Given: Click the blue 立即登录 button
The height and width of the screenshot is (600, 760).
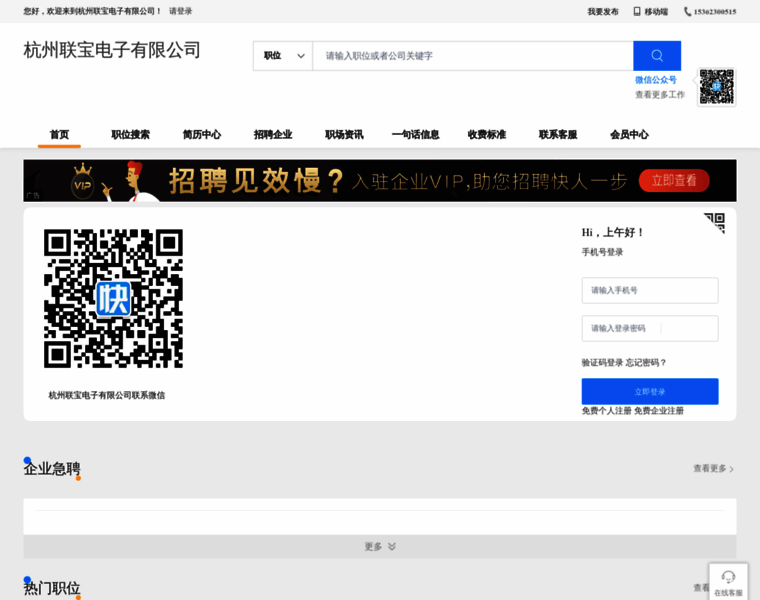Looking at the screenshot, I should click(x=650, y=392).
